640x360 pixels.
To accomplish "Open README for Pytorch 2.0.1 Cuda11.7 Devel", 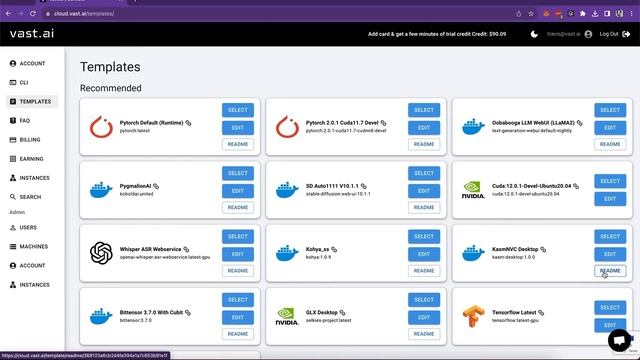I will pyautogui.click(x=424, y=144).
